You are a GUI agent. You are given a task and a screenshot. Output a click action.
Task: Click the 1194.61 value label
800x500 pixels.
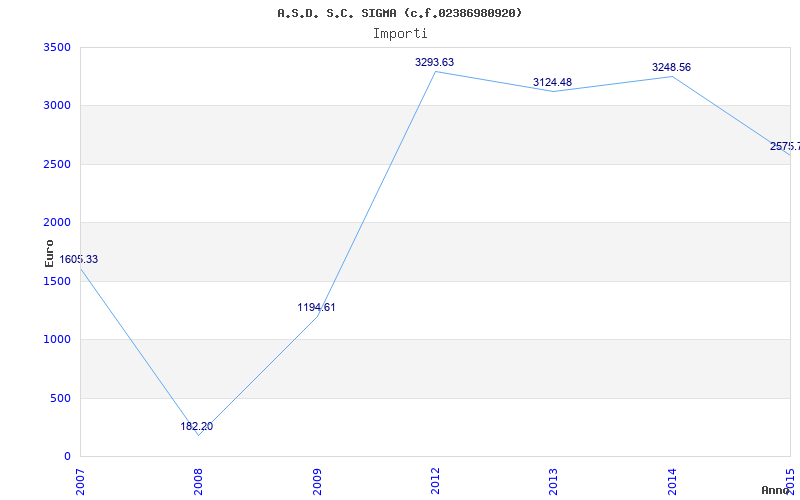(316, 307)
